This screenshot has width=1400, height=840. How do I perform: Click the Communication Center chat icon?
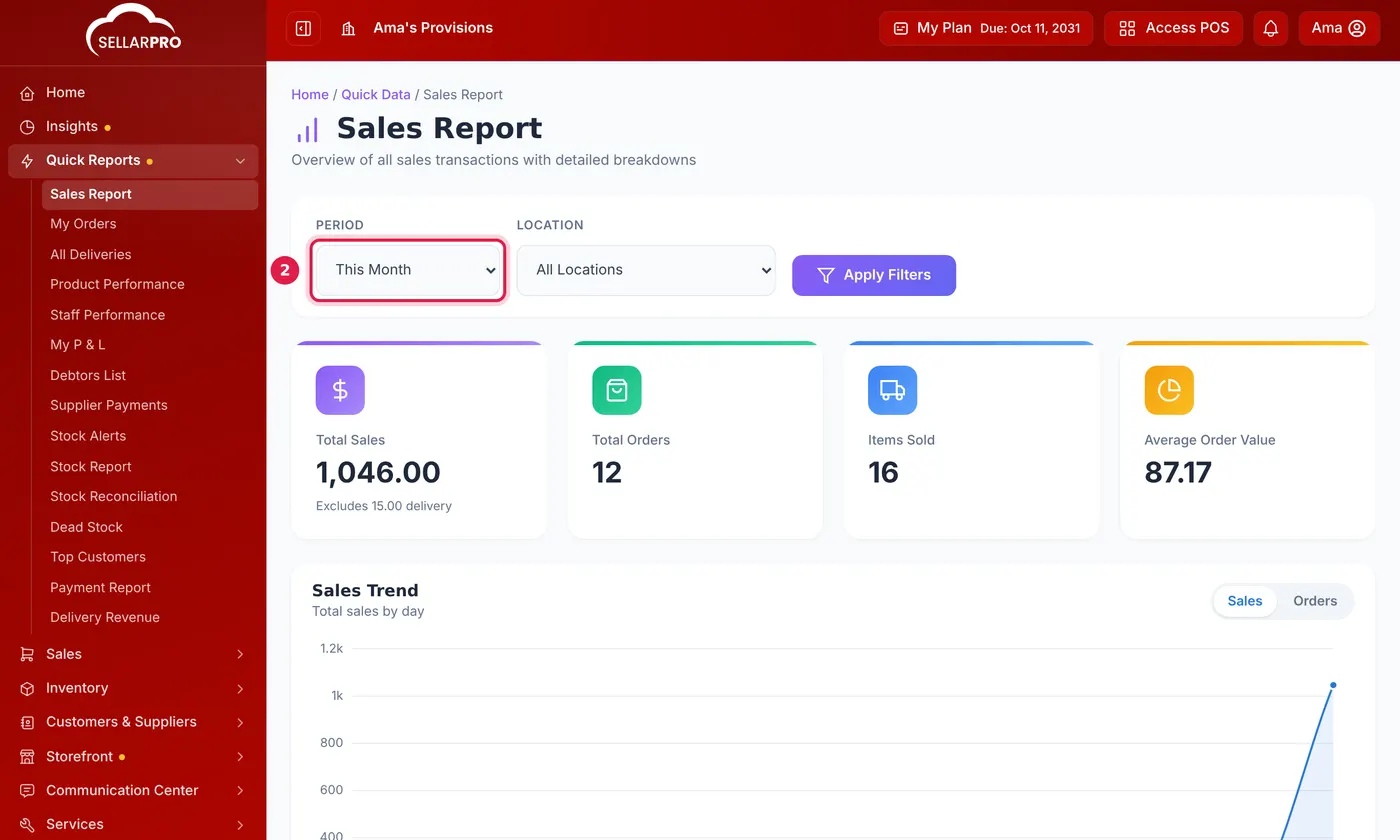pyautogui.click(x=27, y=791)
